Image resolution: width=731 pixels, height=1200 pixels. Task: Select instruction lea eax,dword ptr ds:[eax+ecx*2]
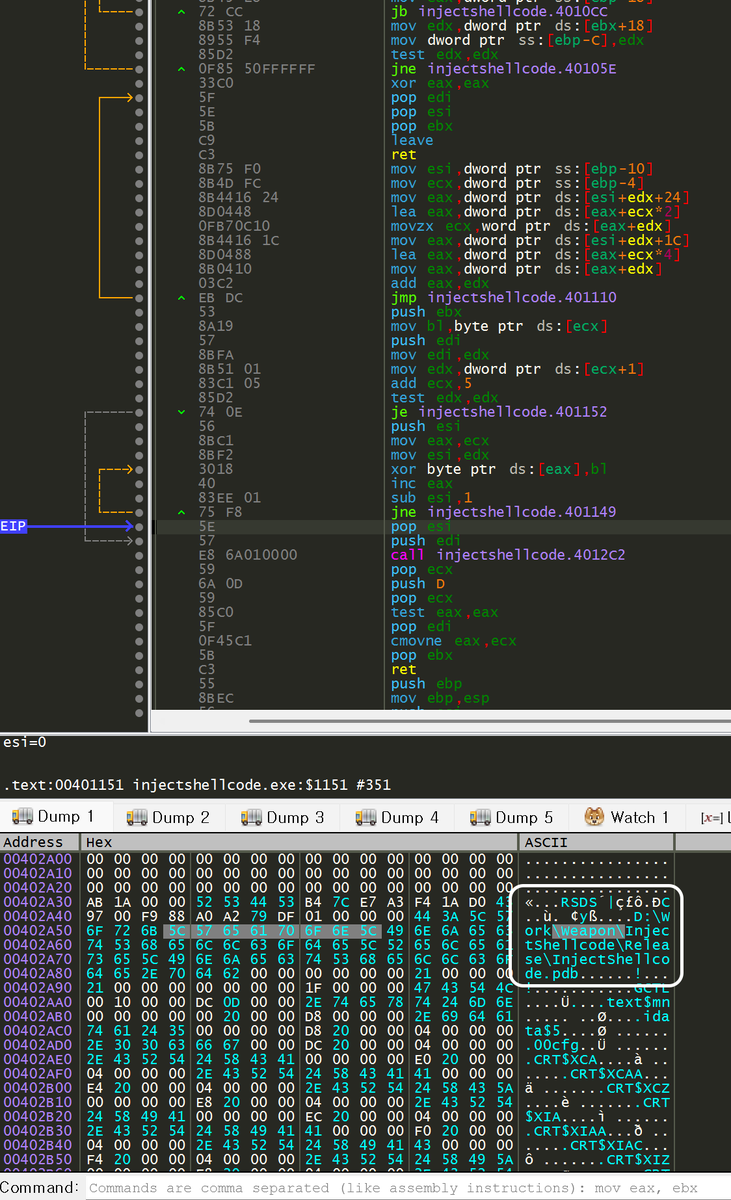pos(535,212)
